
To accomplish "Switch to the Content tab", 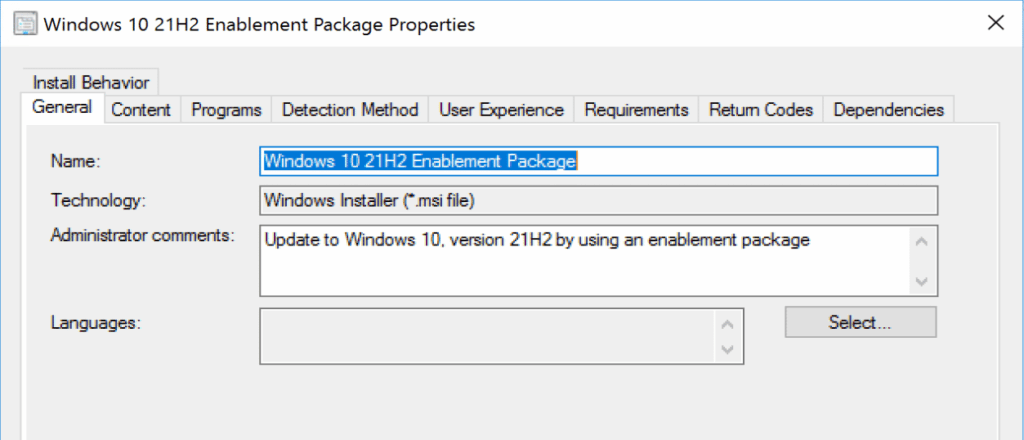I will point(141,110).
